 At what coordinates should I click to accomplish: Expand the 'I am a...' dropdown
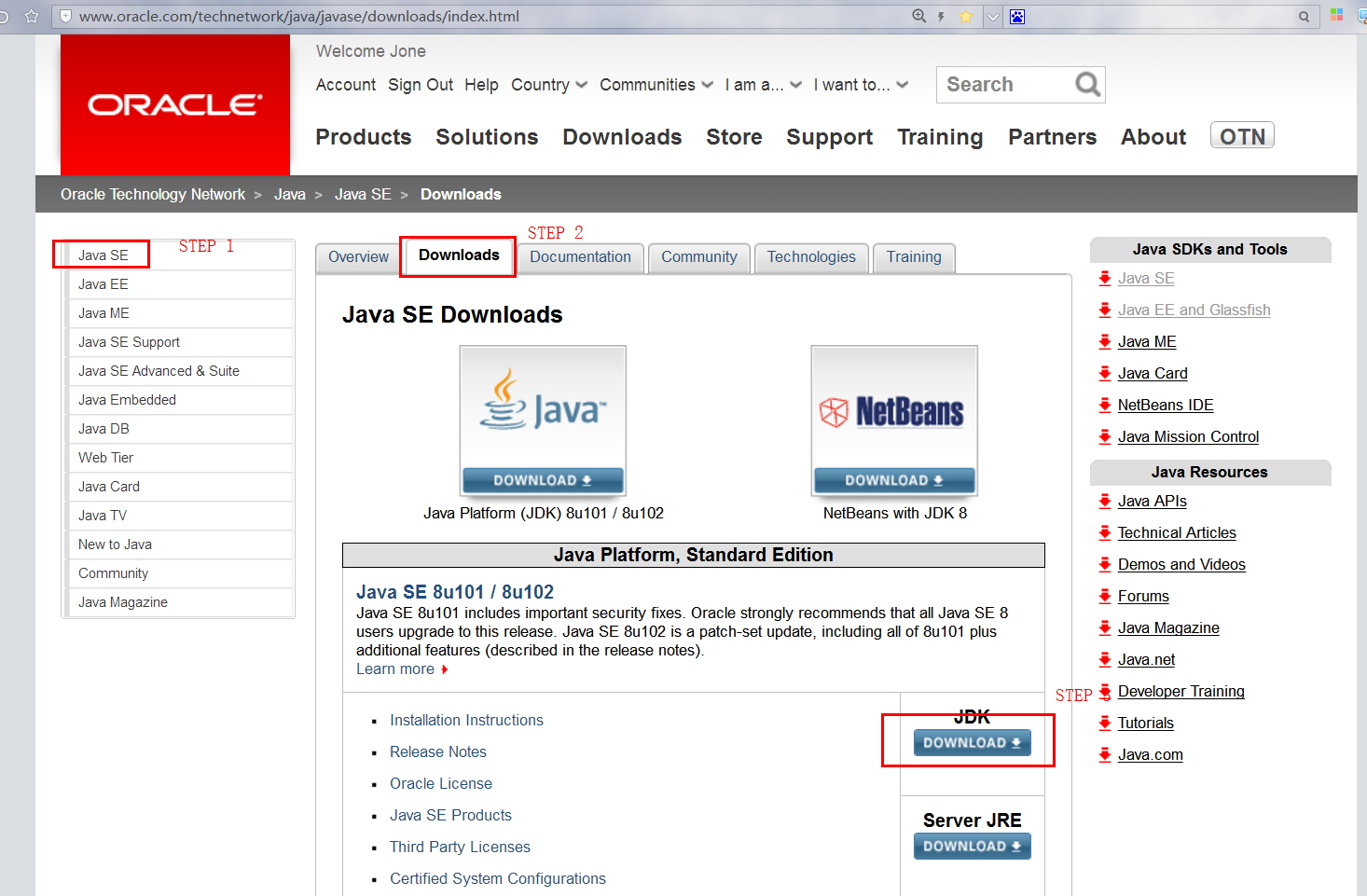[764, 85]
